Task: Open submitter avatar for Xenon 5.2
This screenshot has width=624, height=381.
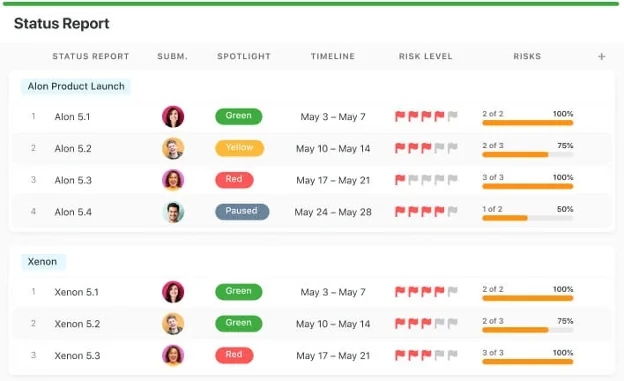Action: click(x=173, y=324)
